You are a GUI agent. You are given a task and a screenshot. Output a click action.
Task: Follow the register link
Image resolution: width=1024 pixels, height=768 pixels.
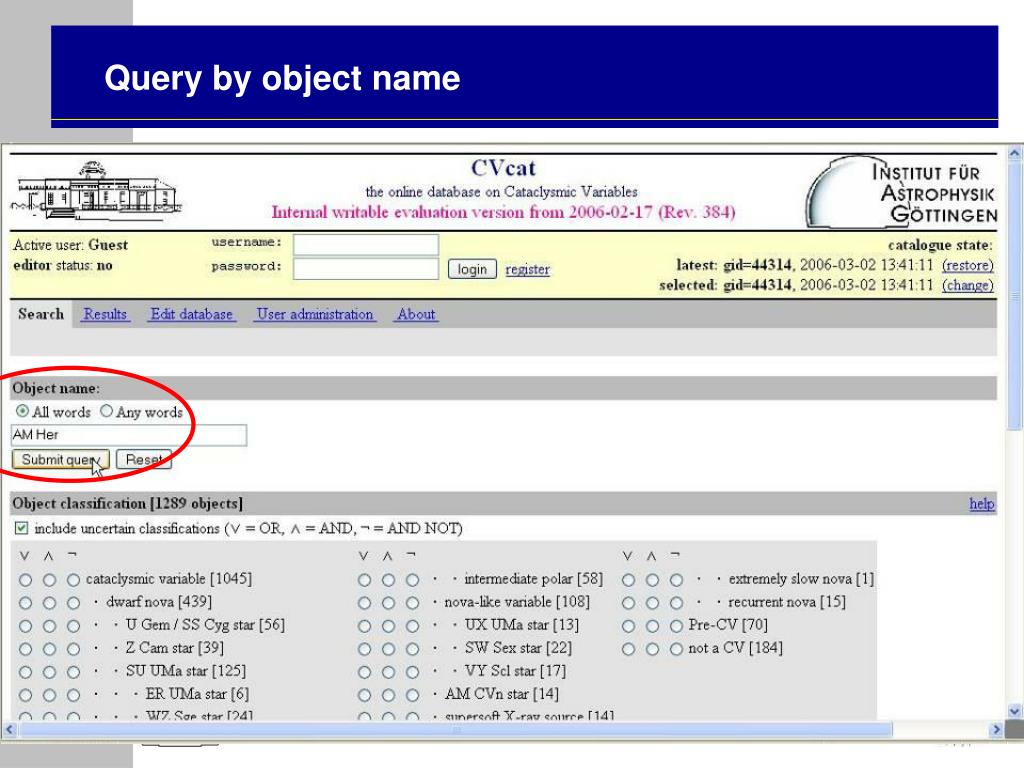tap(528, 269)
